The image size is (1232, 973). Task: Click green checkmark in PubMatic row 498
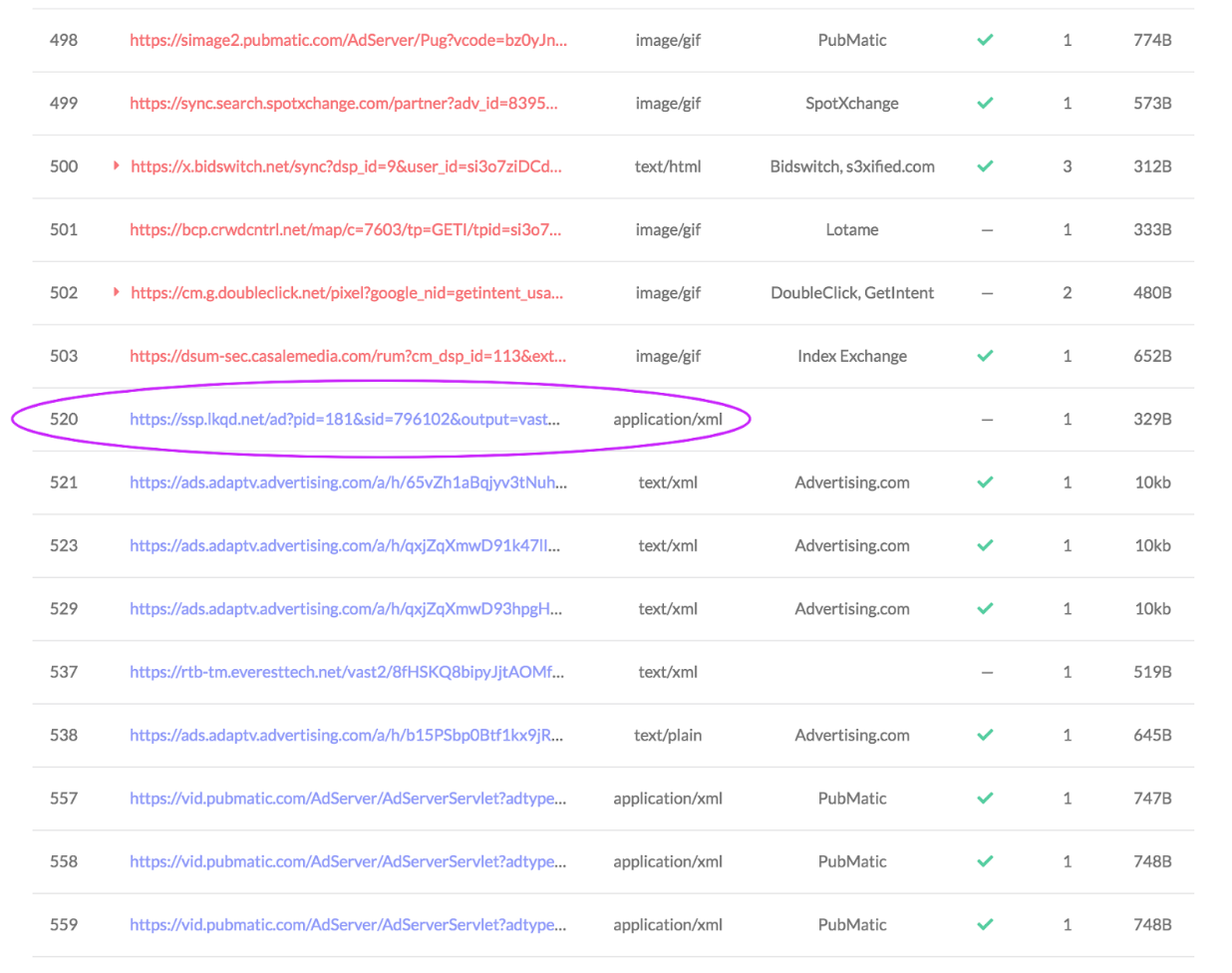[x=985, y=40]
